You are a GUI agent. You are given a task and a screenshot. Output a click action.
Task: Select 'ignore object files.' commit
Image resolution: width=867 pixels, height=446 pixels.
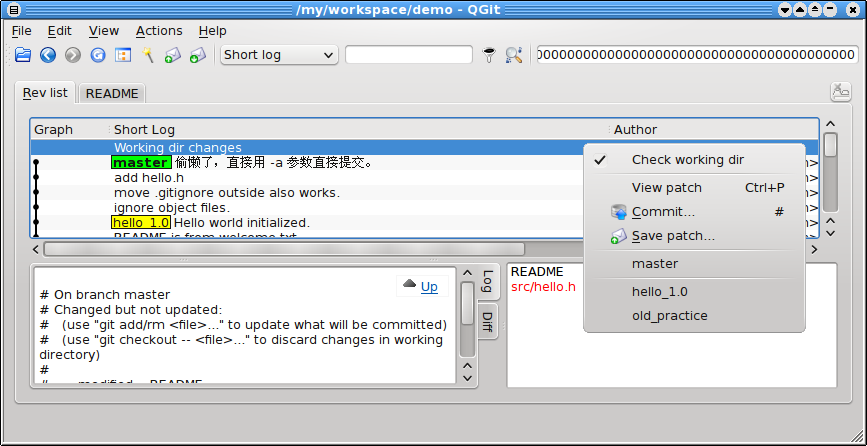[x=307, y=208]
